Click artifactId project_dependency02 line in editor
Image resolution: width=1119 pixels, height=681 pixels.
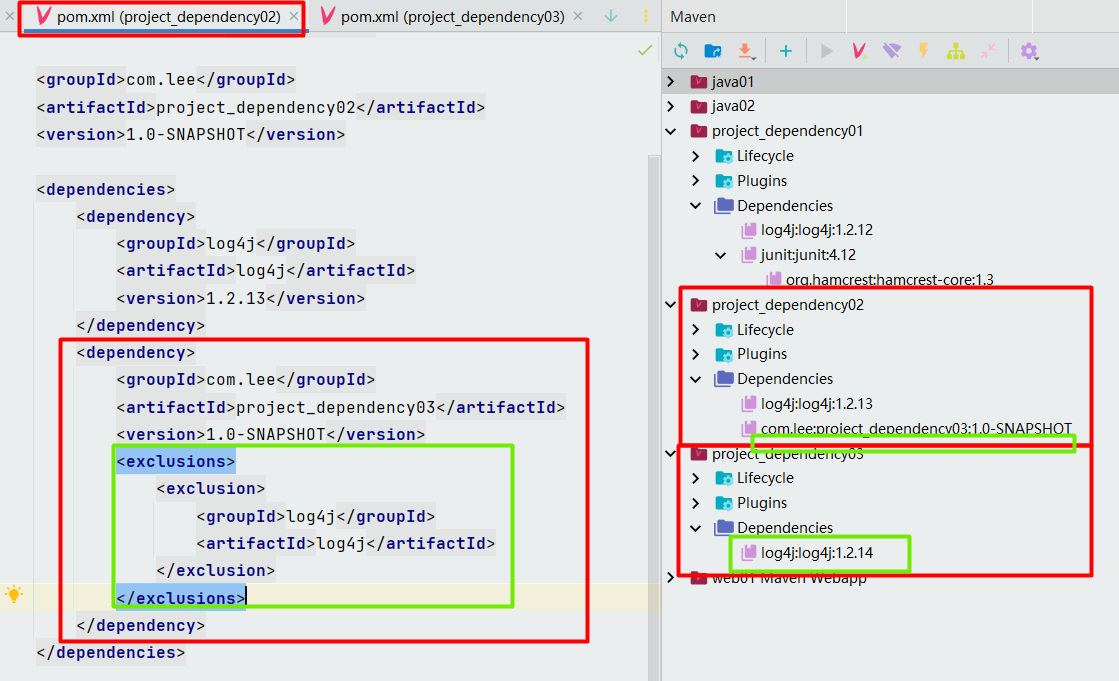260,107
